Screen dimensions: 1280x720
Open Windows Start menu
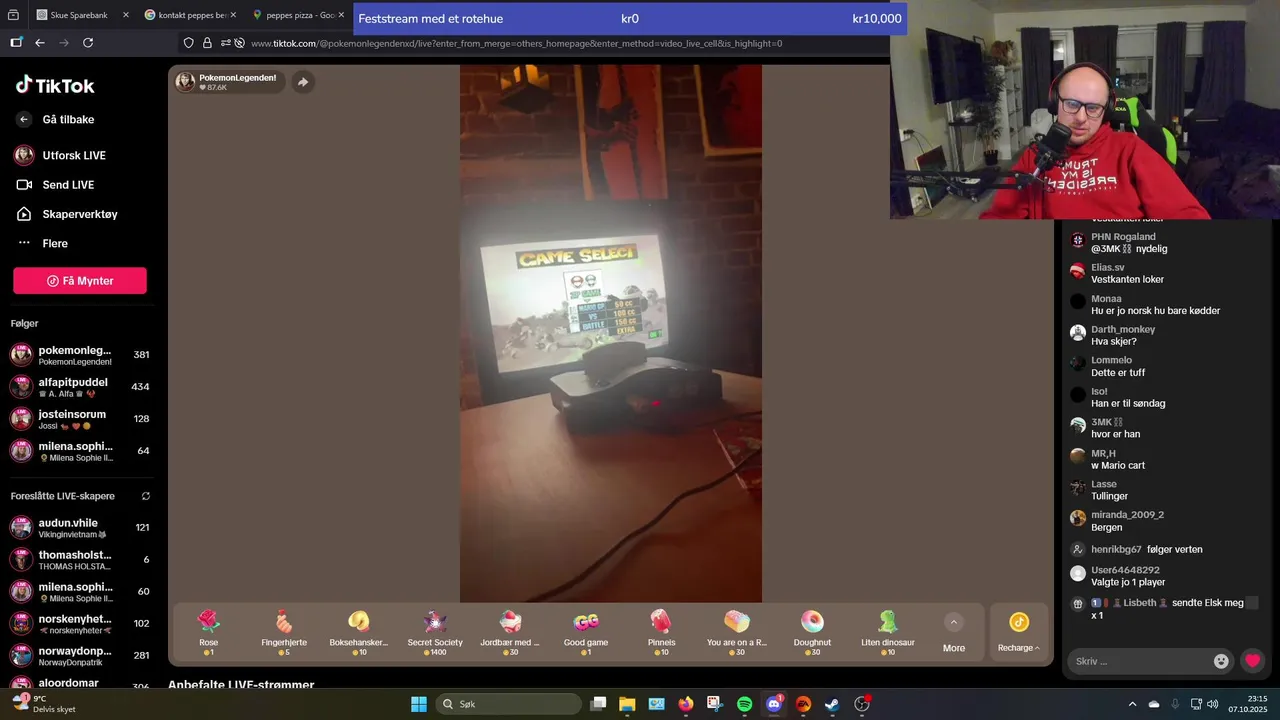click(419, 704)
